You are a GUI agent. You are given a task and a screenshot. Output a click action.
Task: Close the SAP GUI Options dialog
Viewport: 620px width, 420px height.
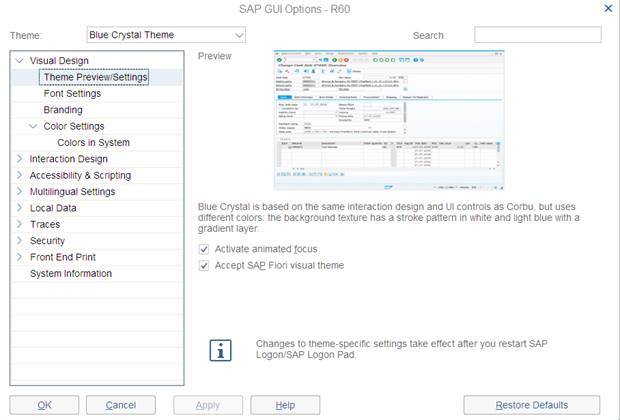609,8
